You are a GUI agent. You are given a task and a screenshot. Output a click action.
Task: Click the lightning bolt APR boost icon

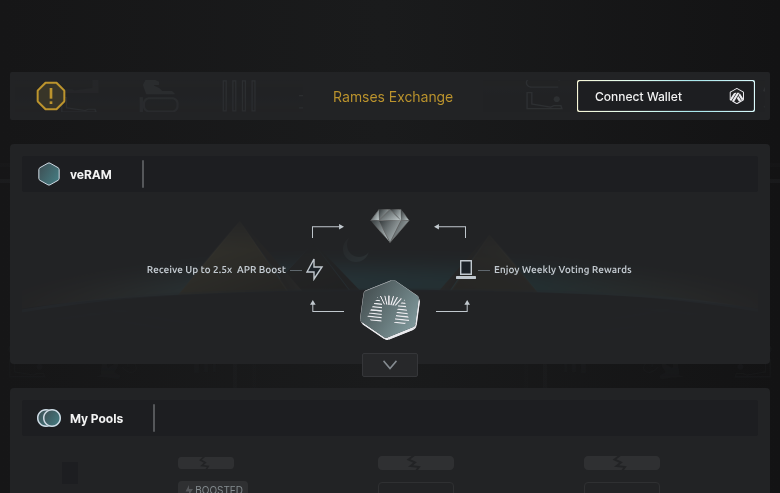[315, 269]
